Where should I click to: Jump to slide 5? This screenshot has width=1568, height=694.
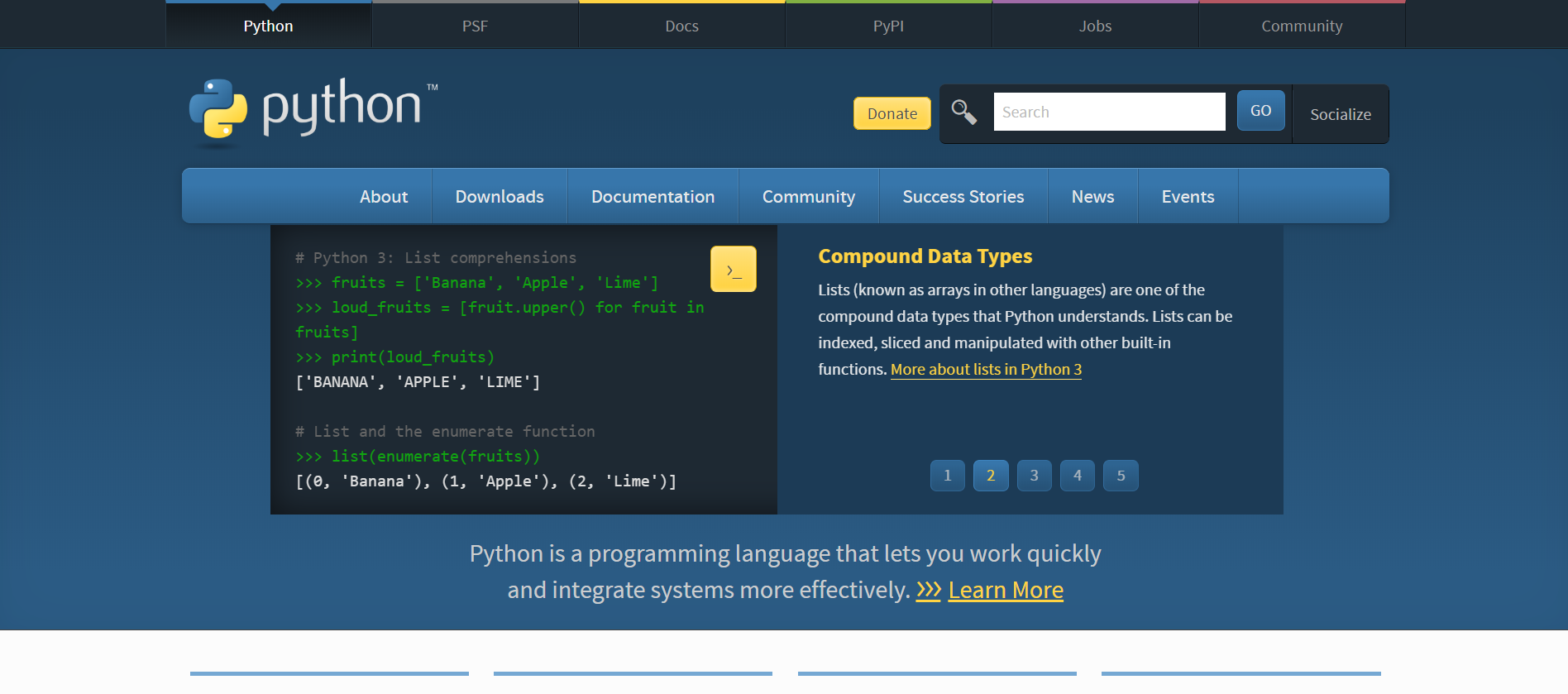1121,476
